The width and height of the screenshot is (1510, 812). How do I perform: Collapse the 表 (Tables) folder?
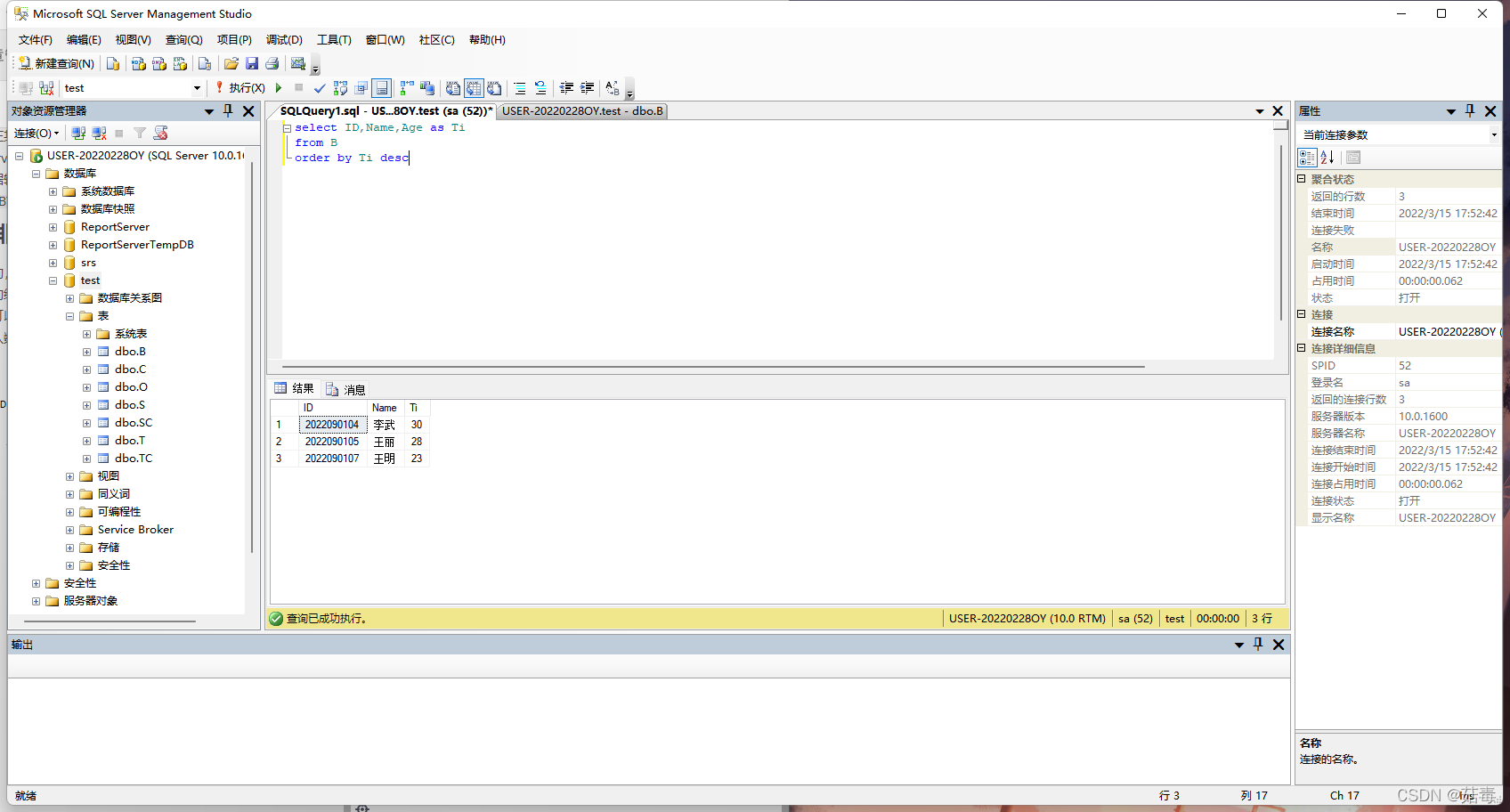pyautogui.click(x=69, y=316)
